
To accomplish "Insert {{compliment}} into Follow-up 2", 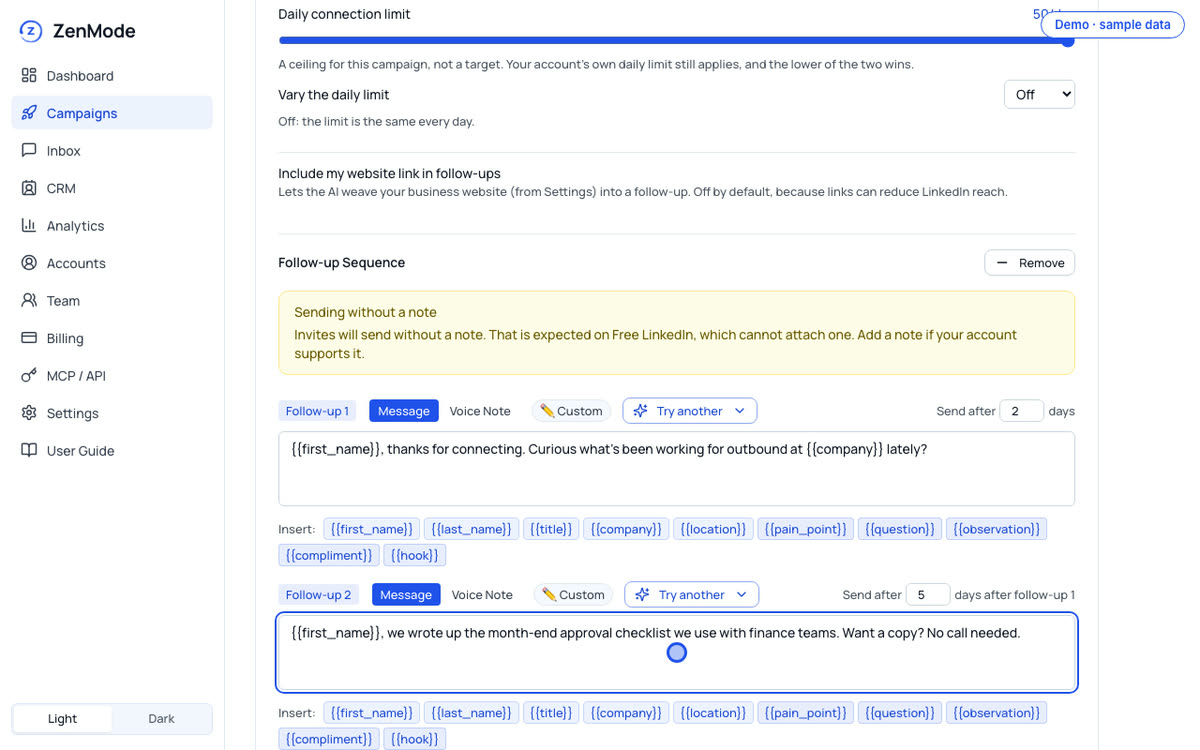I will (x=329, y=739).
